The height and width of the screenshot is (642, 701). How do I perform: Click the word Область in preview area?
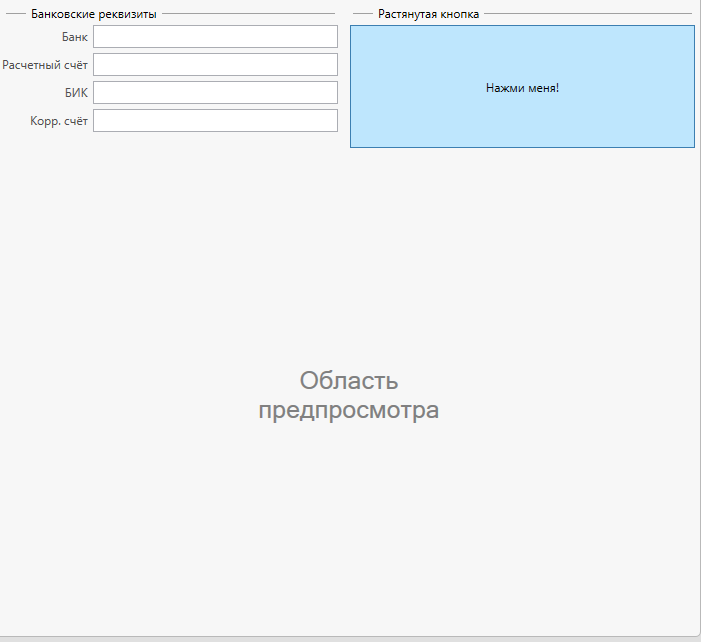coord(349,381)
